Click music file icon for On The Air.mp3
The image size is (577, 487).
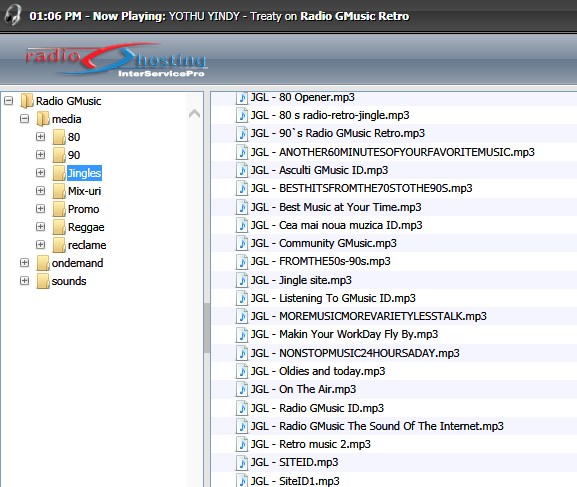242,389
